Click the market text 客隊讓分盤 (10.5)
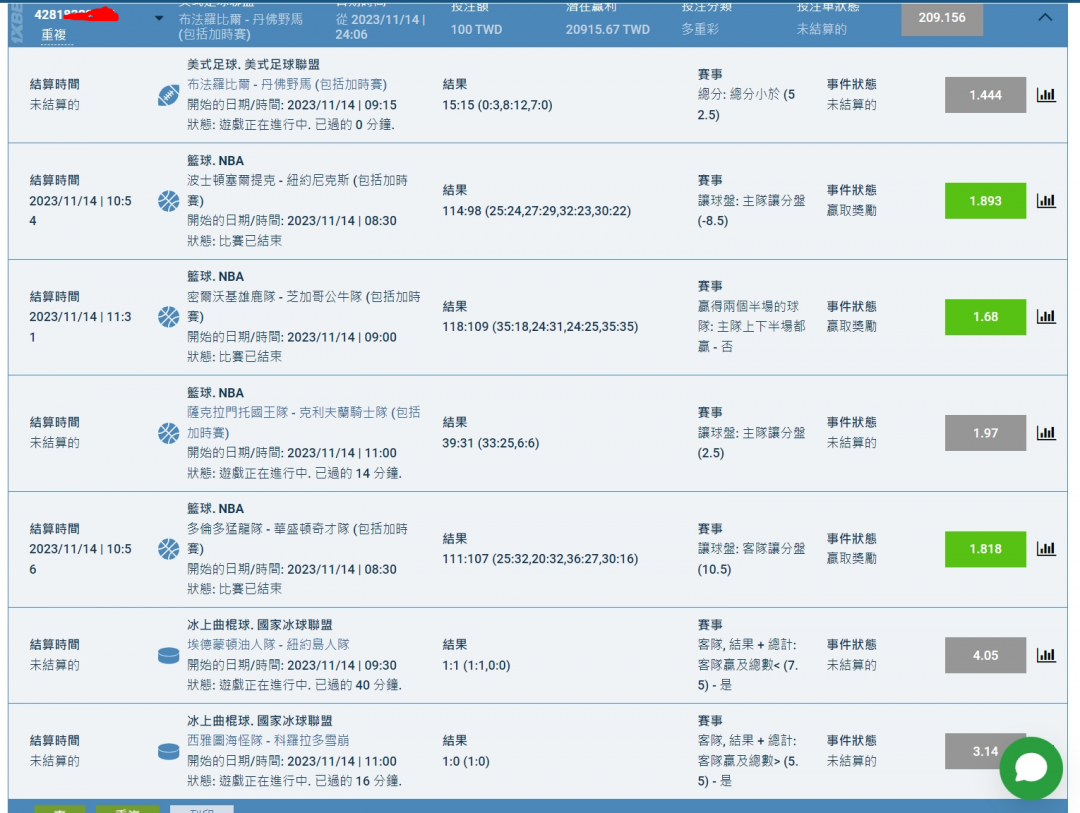 click(751, 559)
